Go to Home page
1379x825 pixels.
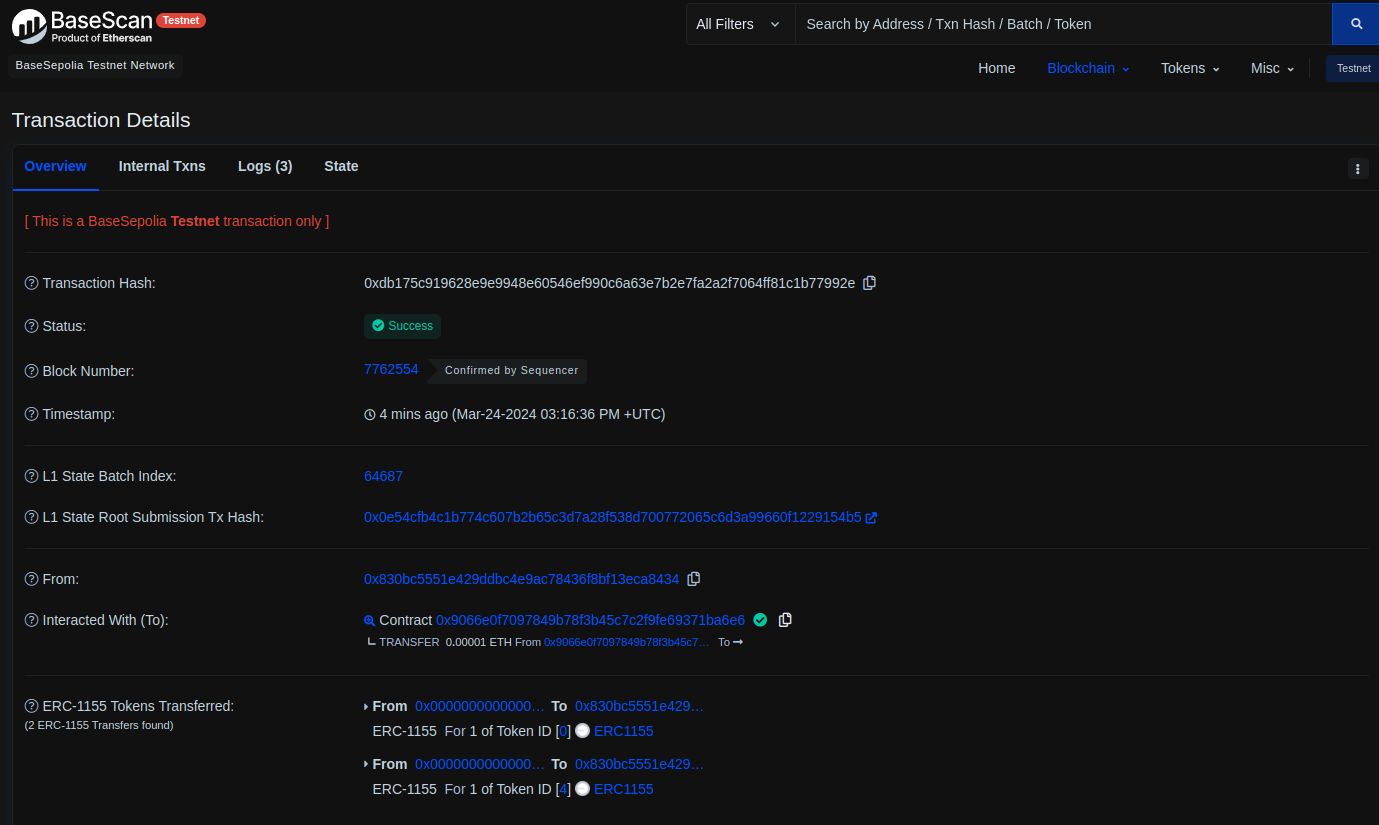(996, 68)
